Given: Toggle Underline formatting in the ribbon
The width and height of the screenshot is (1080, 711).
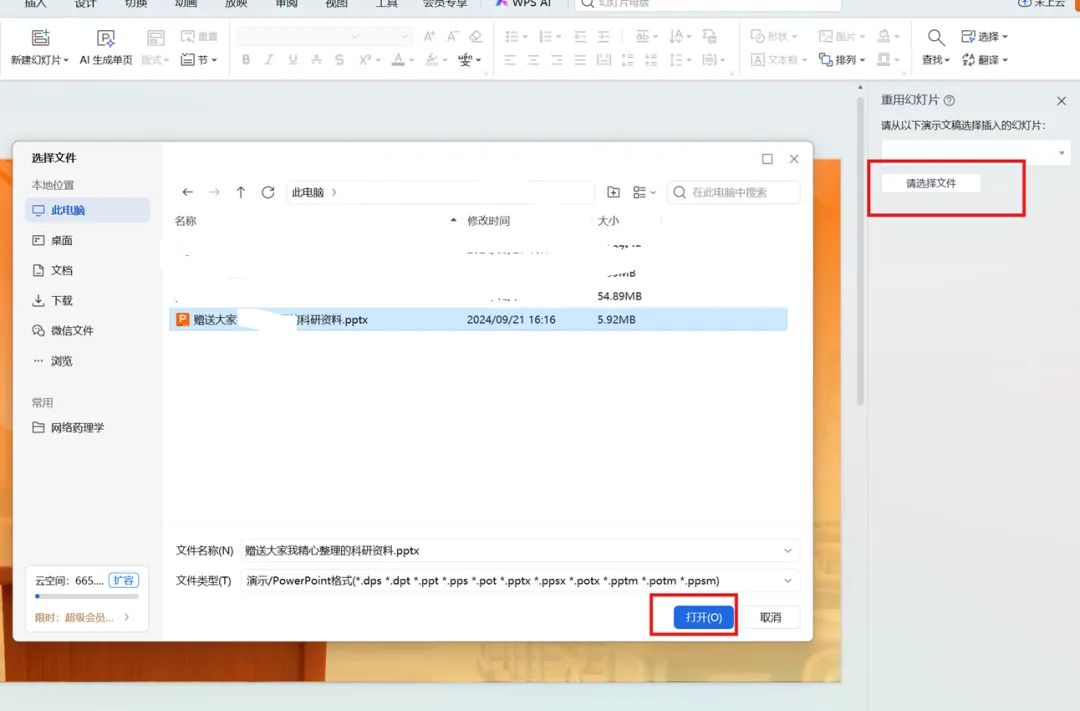Looking at the screenshot, I should 293,60.
